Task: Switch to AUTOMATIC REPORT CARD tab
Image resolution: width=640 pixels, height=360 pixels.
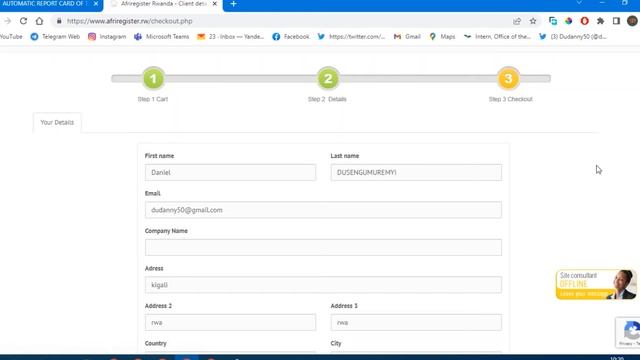Action: (46, 4)
